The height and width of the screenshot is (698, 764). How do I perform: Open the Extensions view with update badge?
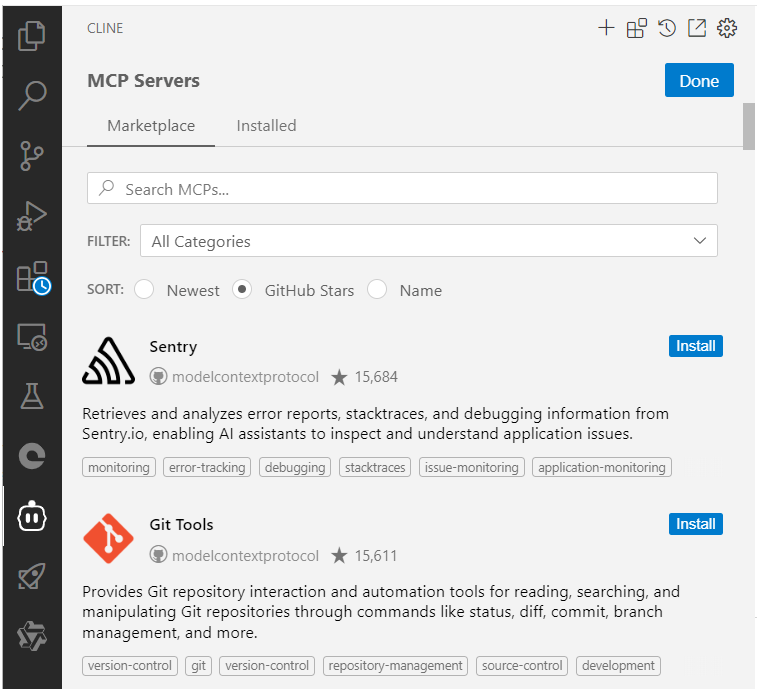[x=33, y=277]
